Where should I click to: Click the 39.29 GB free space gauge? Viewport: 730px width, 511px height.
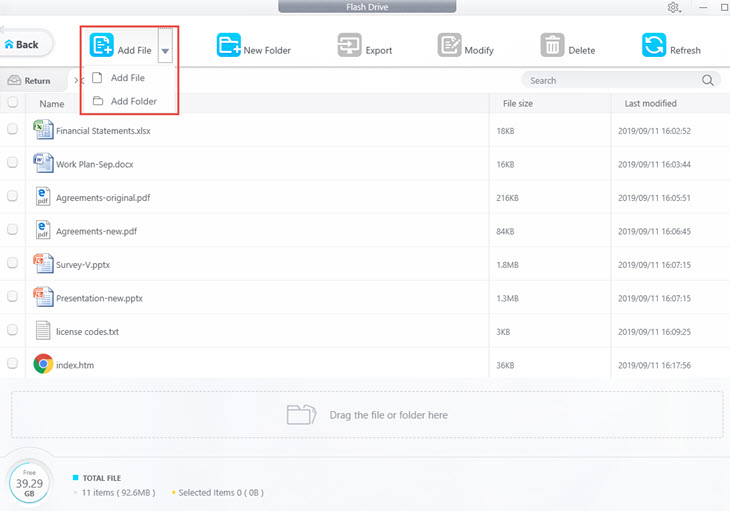[29, 483]
